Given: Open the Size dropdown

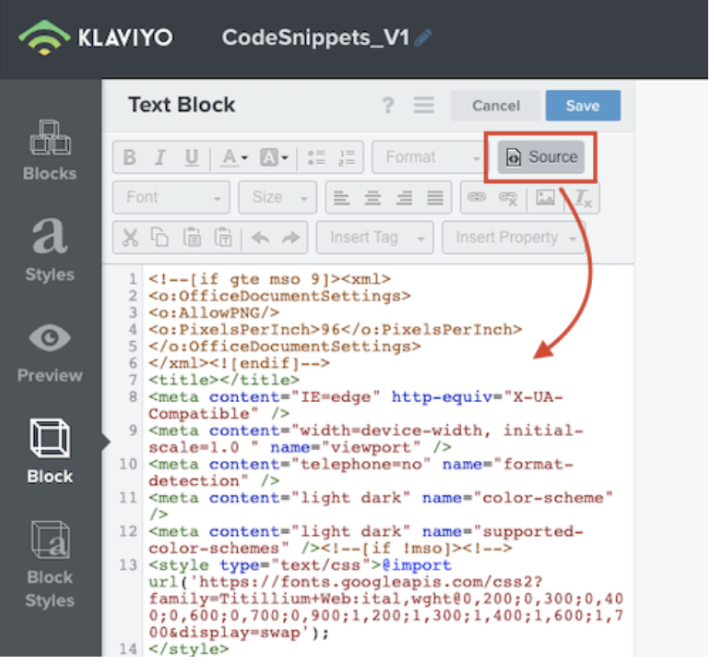Looking at the screenshot, I should 278,197.
